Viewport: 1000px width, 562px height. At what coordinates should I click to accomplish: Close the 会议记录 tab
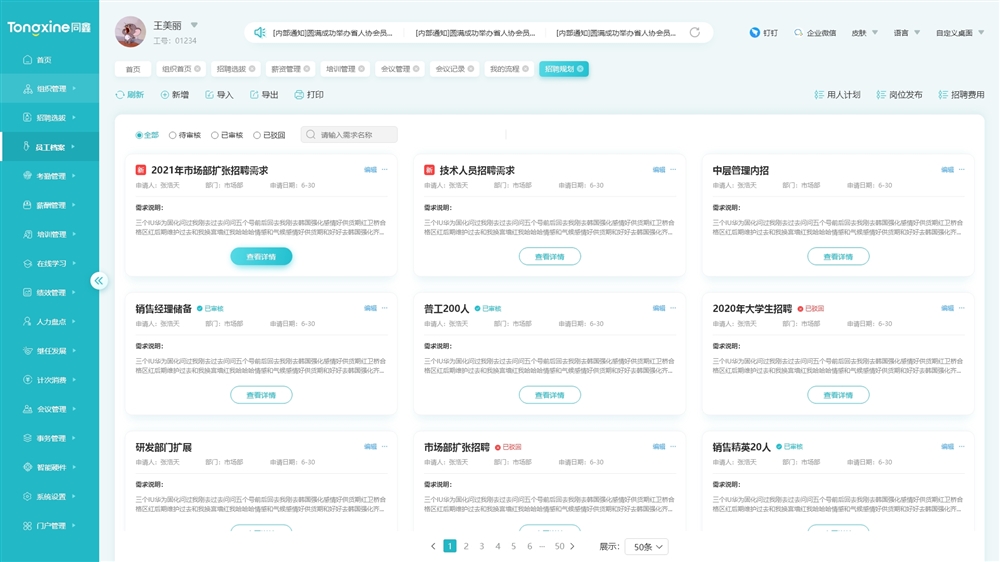pyautogui.click(x=469, y=69)
